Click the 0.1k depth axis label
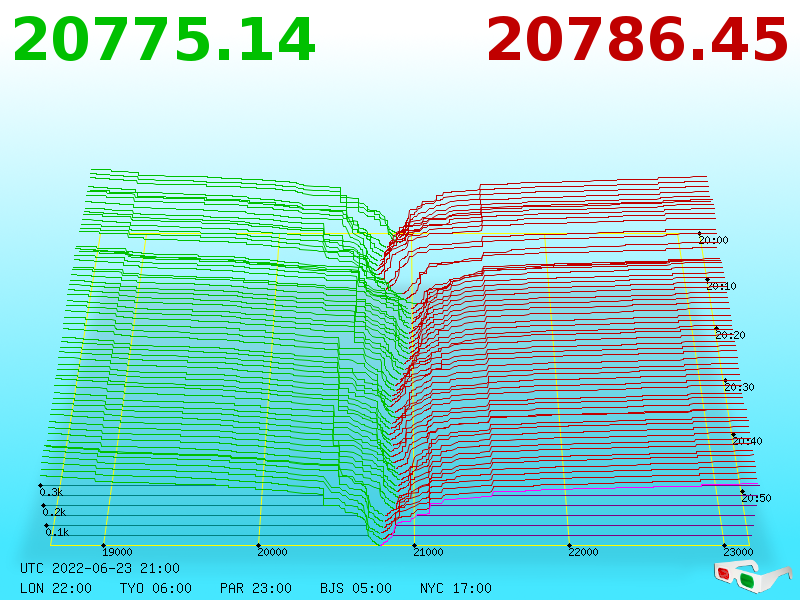This screenshot has height=600, width=800. coord(57,532)
